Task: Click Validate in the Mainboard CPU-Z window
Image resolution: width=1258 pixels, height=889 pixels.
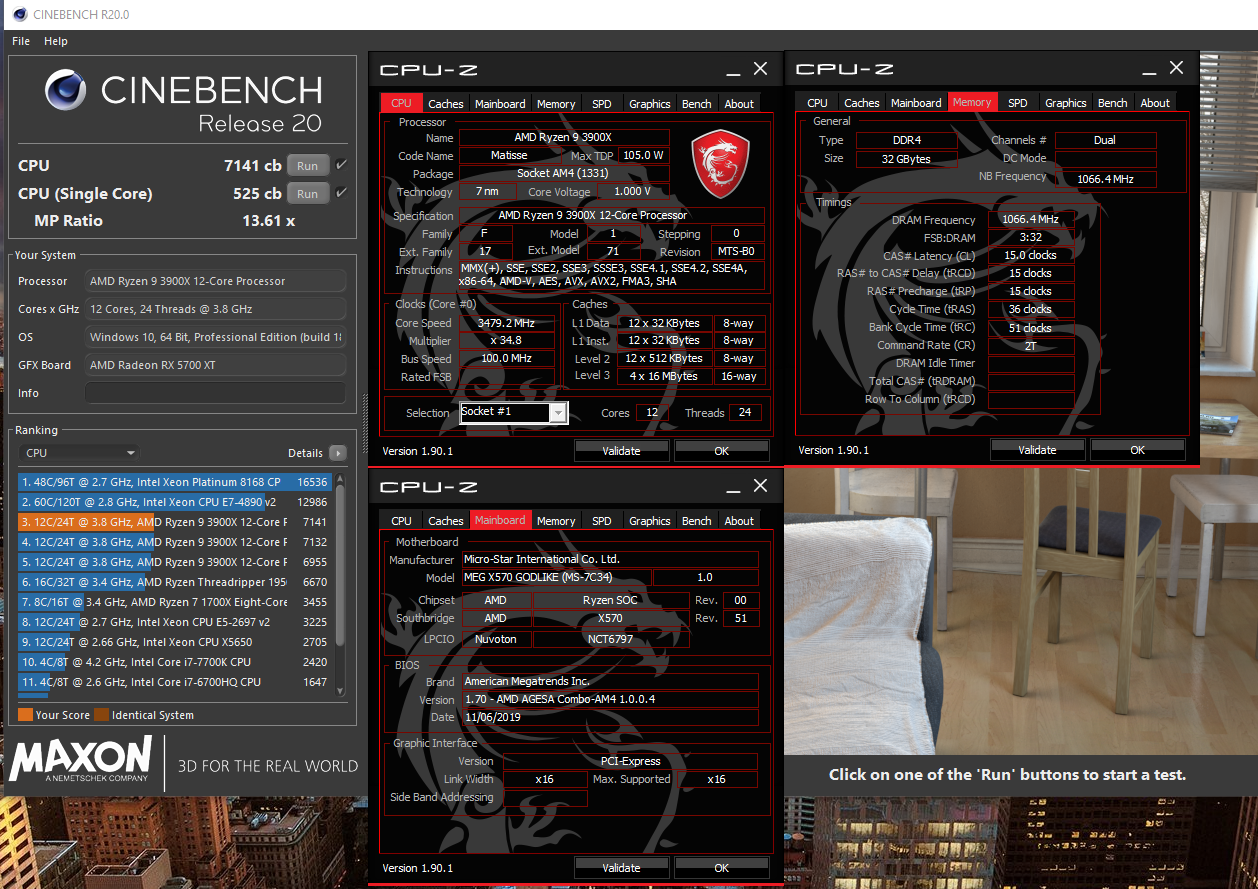Action: click(621, 867)
